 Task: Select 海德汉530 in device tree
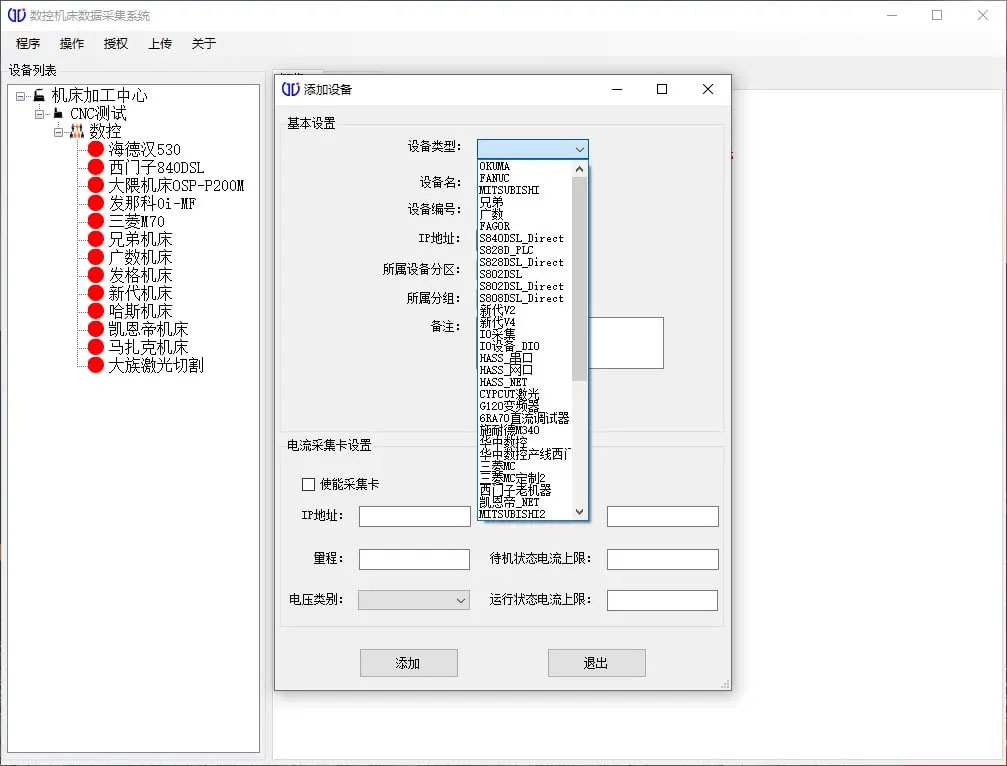click(144, 150)
